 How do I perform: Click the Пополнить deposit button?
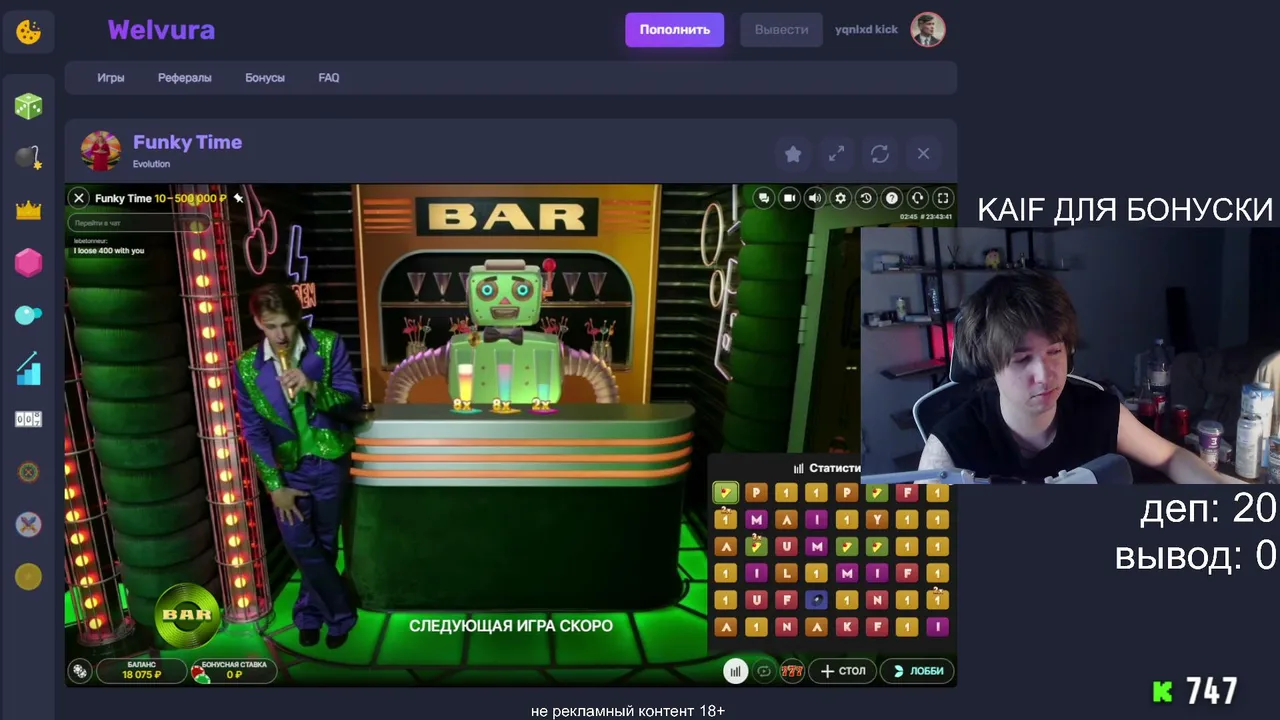[x=675, y=30]
